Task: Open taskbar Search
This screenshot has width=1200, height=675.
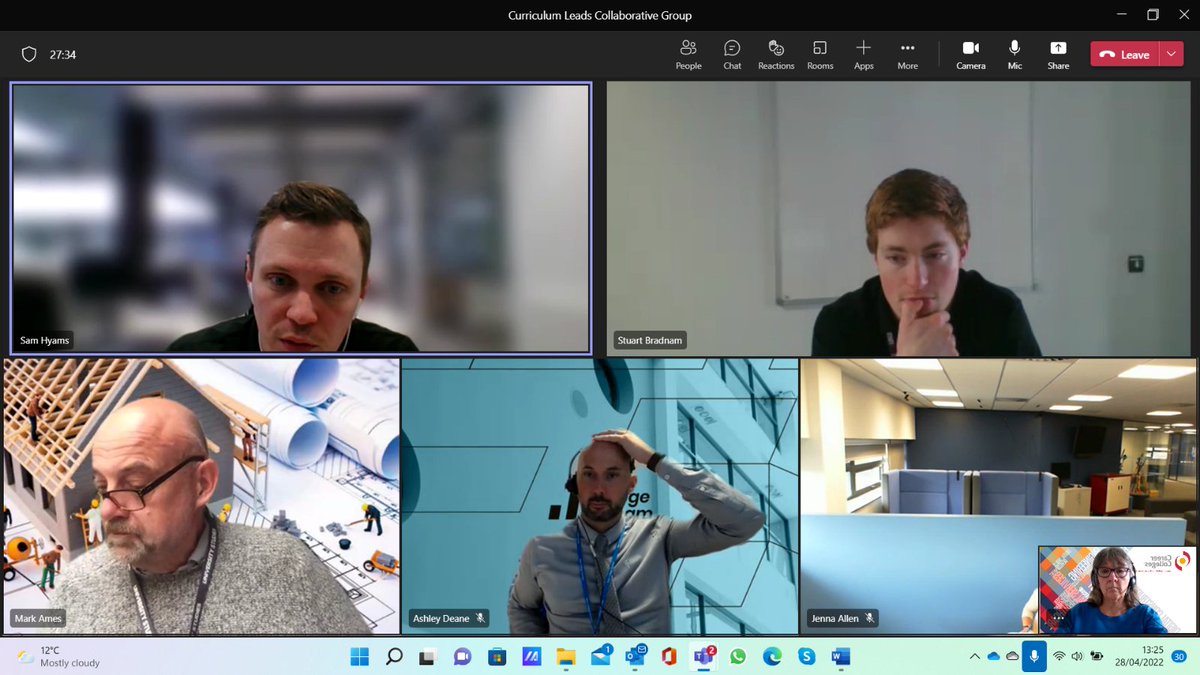Action: (394, 656)
